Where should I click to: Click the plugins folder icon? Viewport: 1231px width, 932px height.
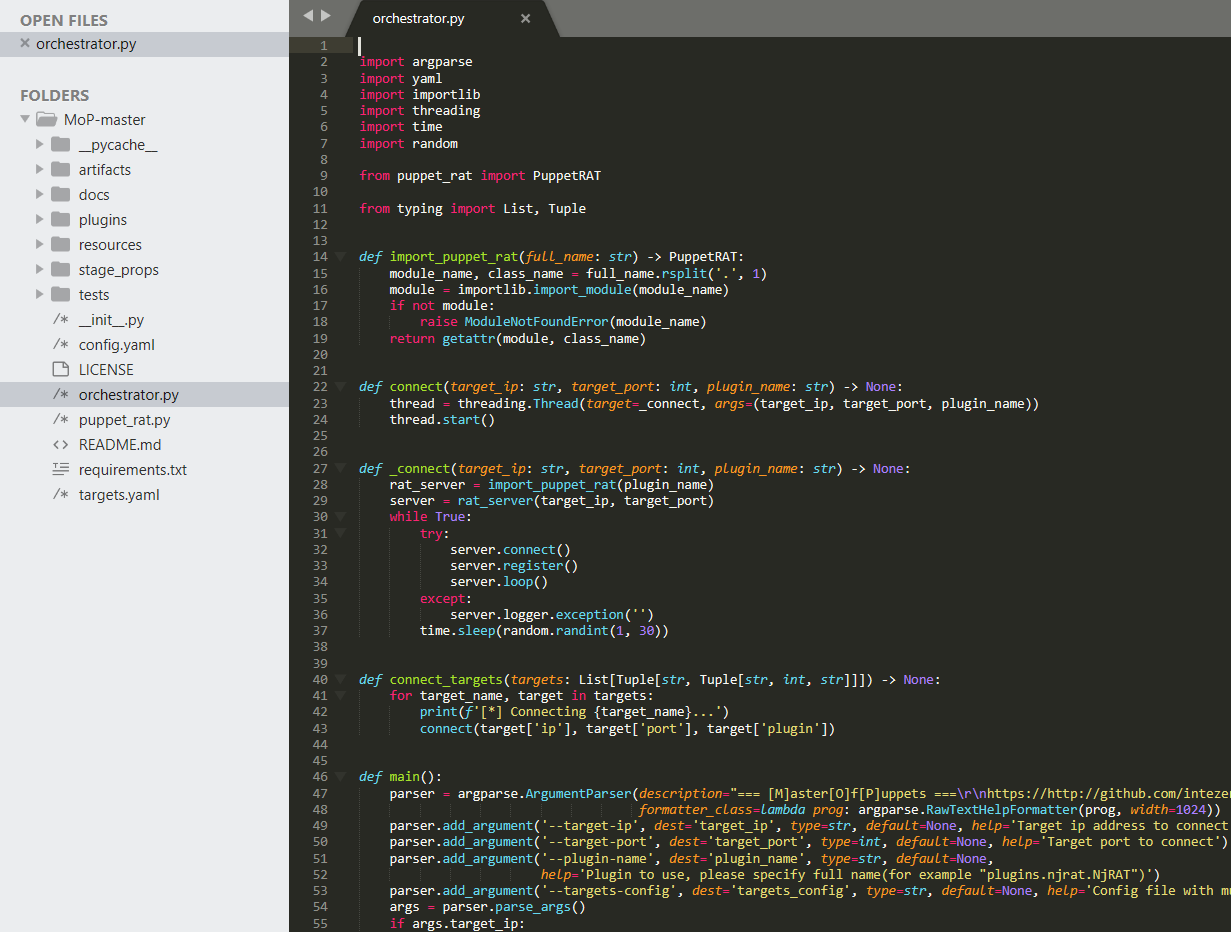tap(60, 220)
